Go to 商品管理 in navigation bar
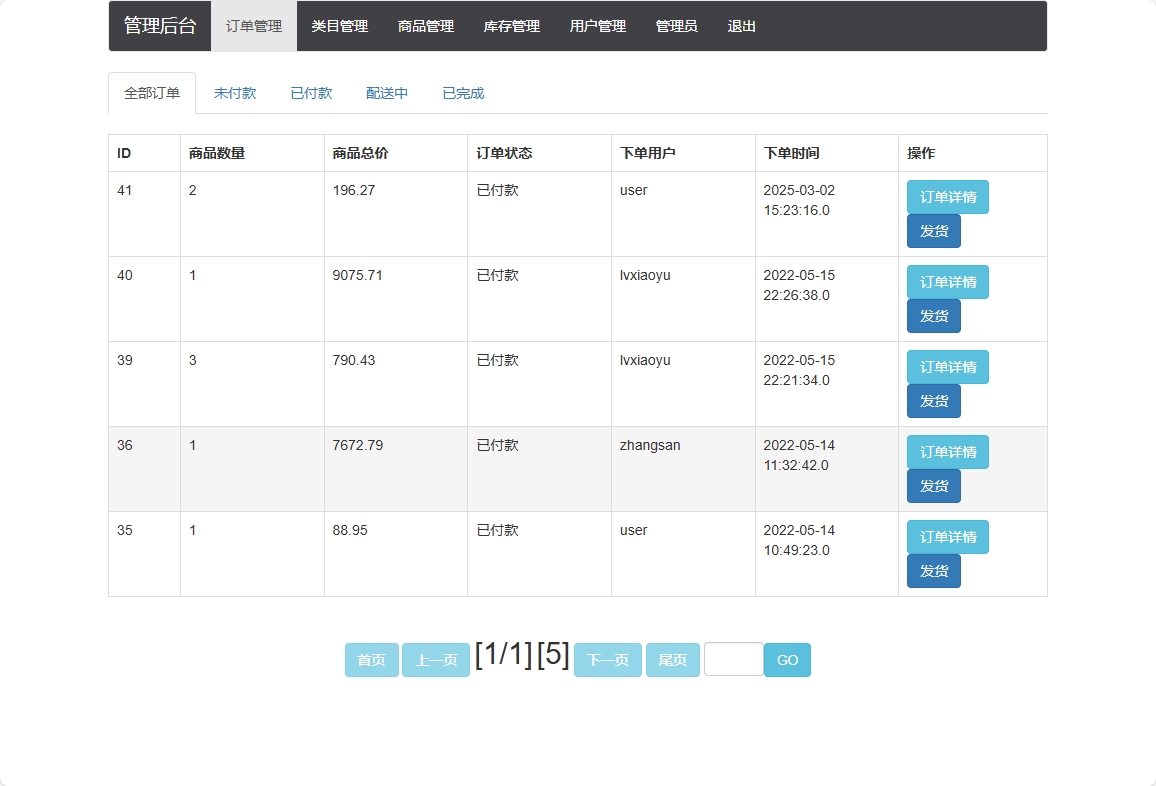The width and height of the screenshot is (1156, 786). coord(426,26)
